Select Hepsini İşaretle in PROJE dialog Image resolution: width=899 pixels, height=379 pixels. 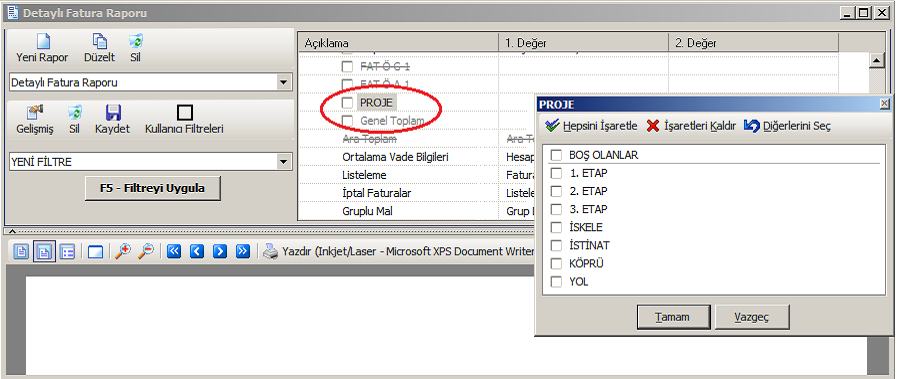click(x=591, y=126)
